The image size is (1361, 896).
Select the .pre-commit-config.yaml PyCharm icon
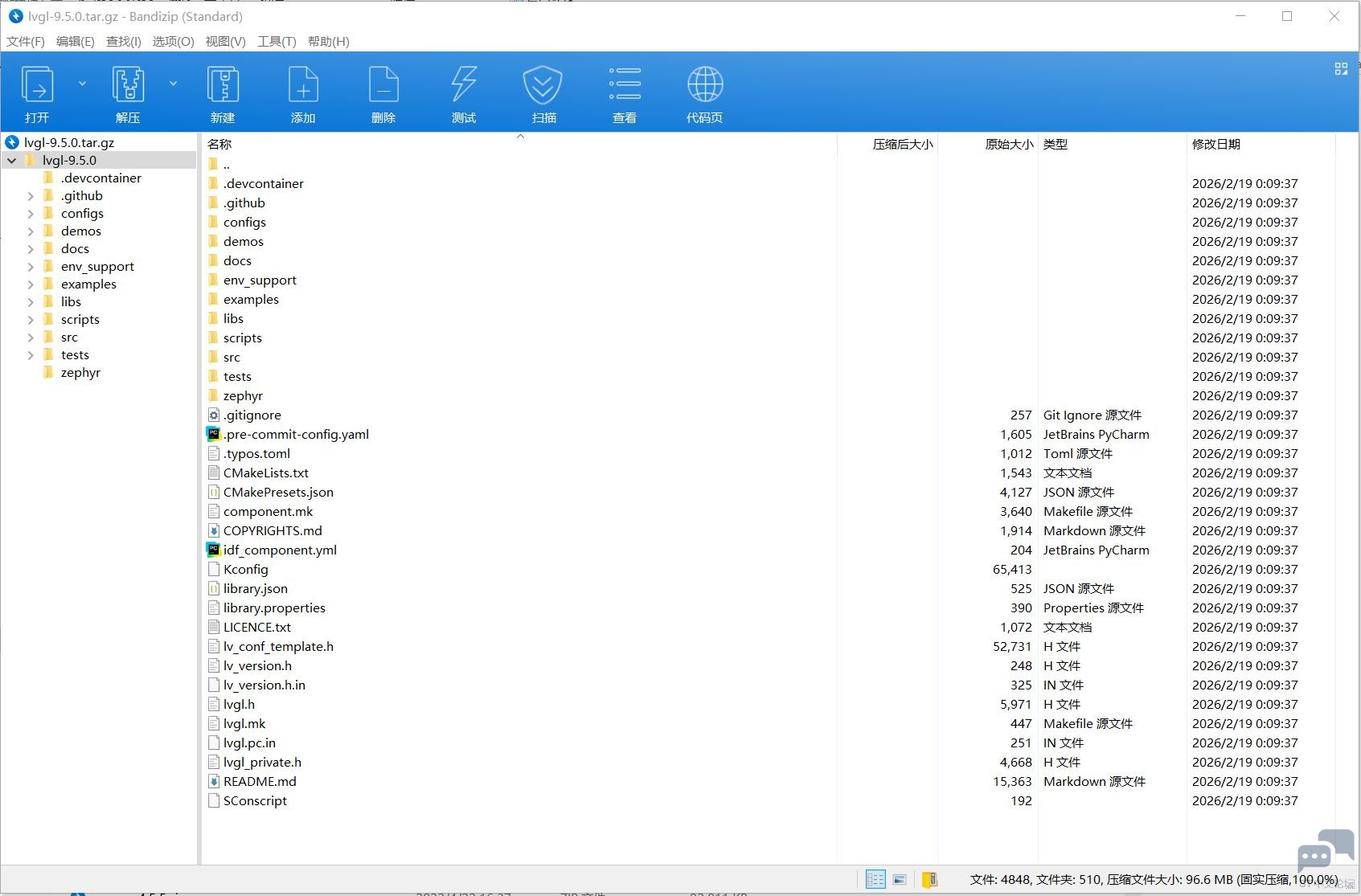(214, 435)
